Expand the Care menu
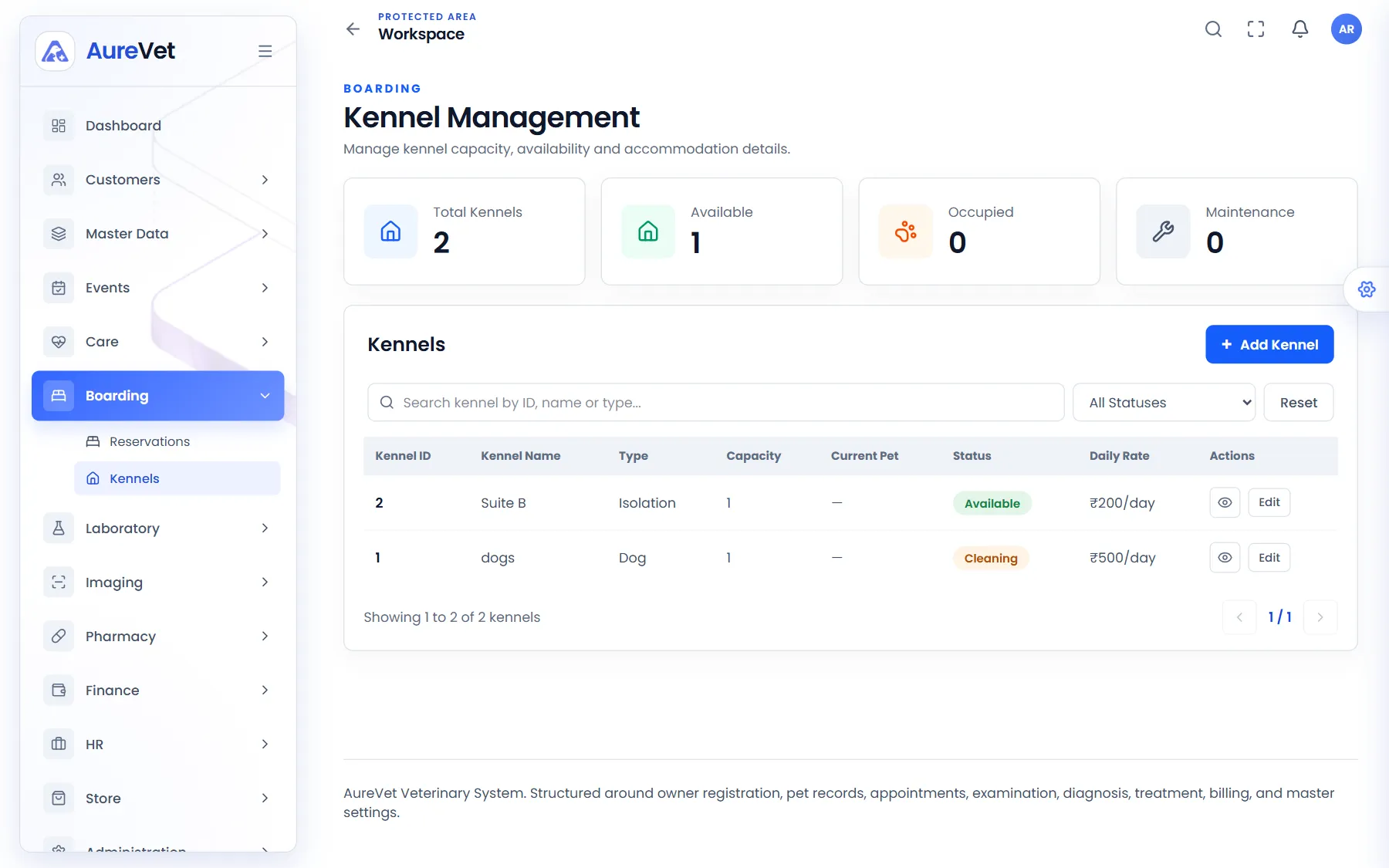1389x868 pixels. point(158,342)
